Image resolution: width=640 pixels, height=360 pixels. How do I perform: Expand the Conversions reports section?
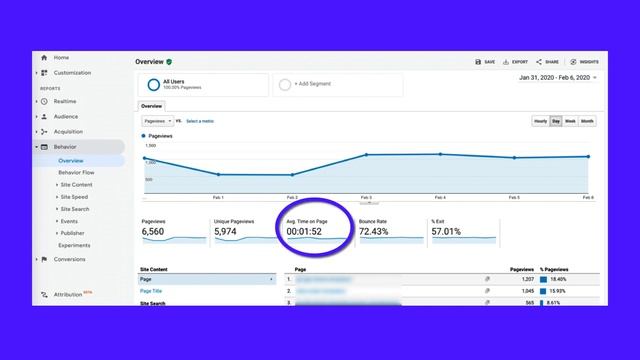coord(36,259)
